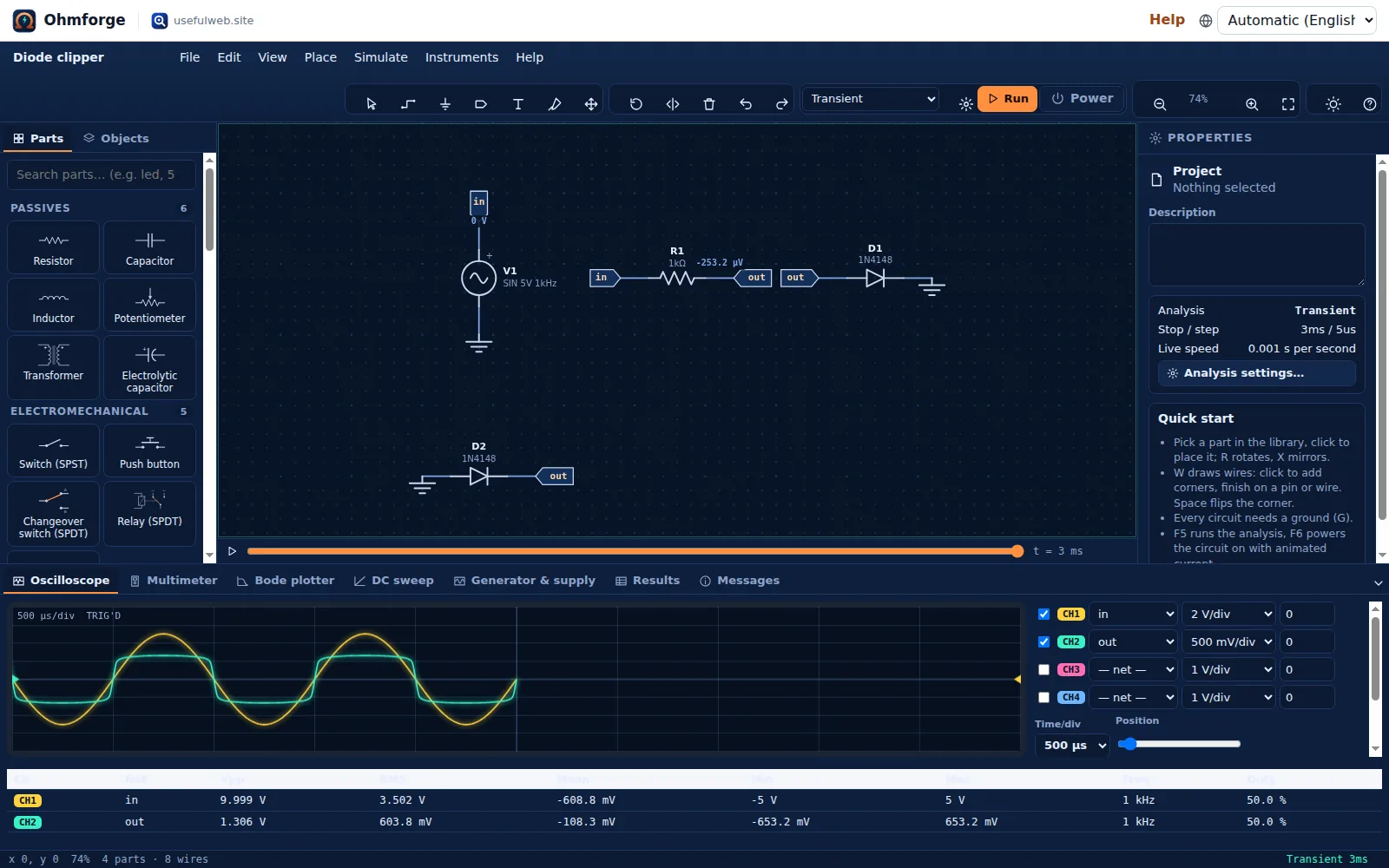Click the rotate icon in toolbar
This screenshot has width=1389, height=868.
point(635,104)
